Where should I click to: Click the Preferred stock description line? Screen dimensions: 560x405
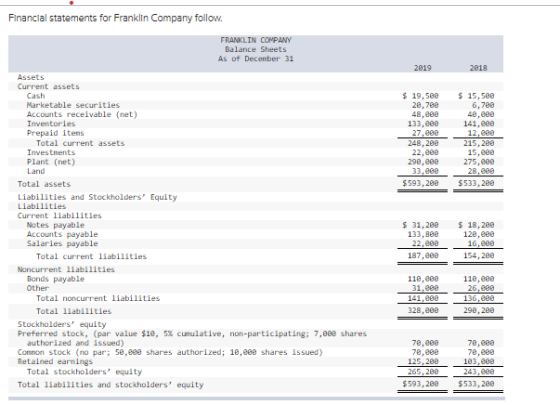click(x=192, y=338)
